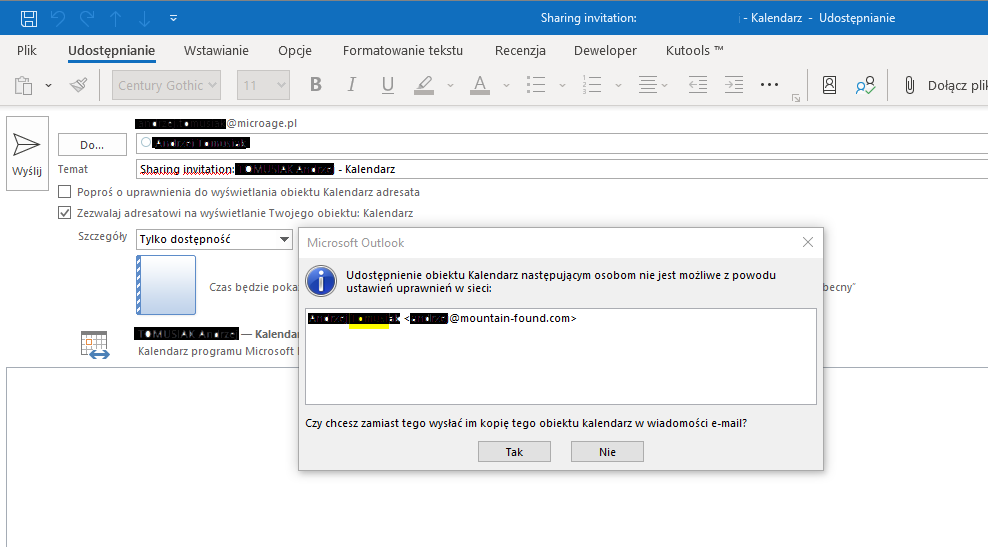This screenshot has width=988, height=547.
Task: Click the Previous Item up arrow
Action: (116, 18)
